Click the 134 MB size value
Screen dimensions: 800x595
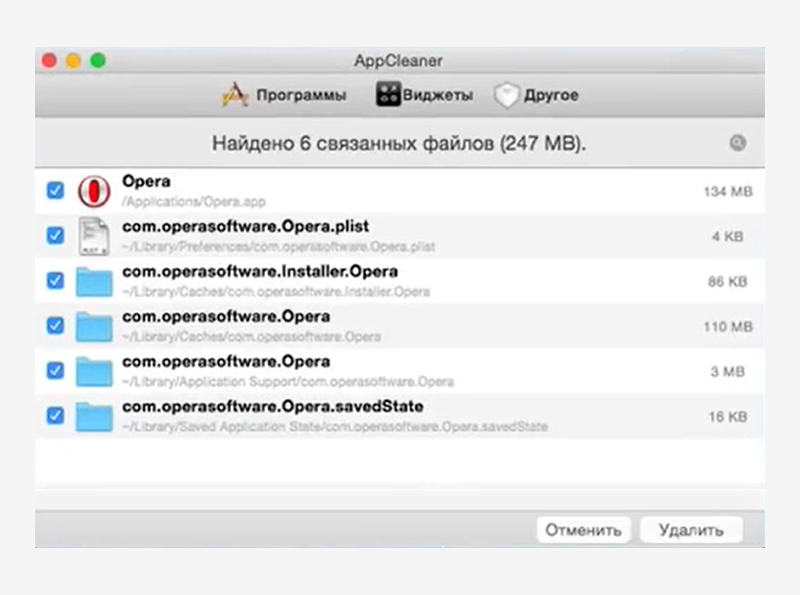(x=728, y=192)
